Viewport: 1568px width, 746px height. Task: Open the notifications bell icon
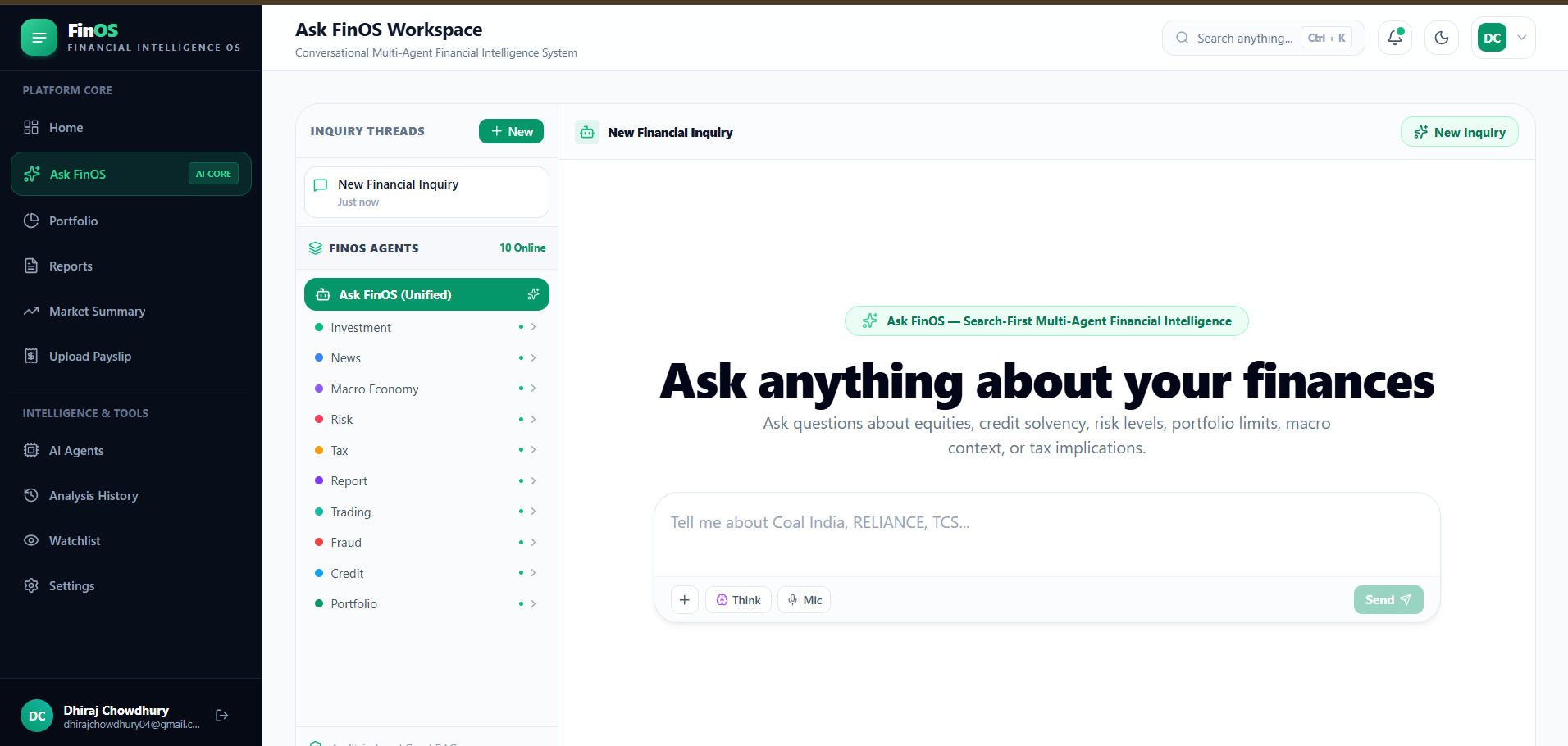1395,38
